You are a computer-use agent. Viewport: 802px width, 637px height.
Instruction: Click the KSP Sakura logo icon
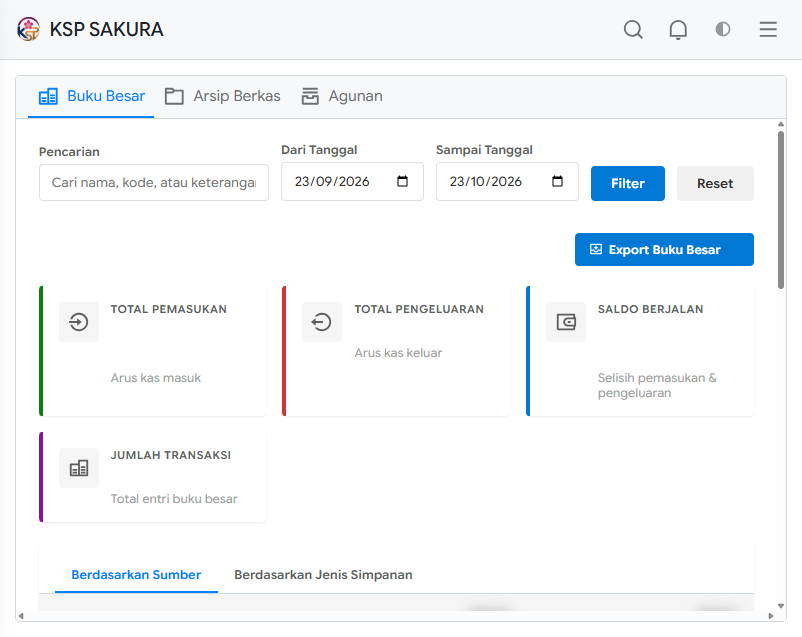click(x=28, y=29)
